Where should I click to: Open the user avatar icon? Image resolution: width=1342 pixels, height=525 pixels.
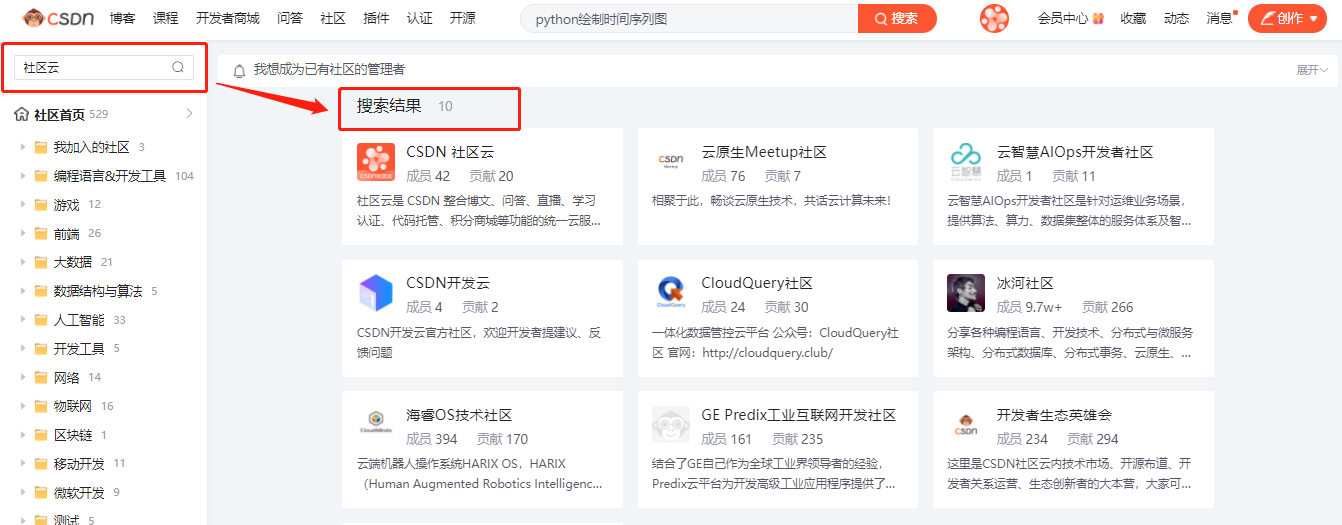[994, 18]
